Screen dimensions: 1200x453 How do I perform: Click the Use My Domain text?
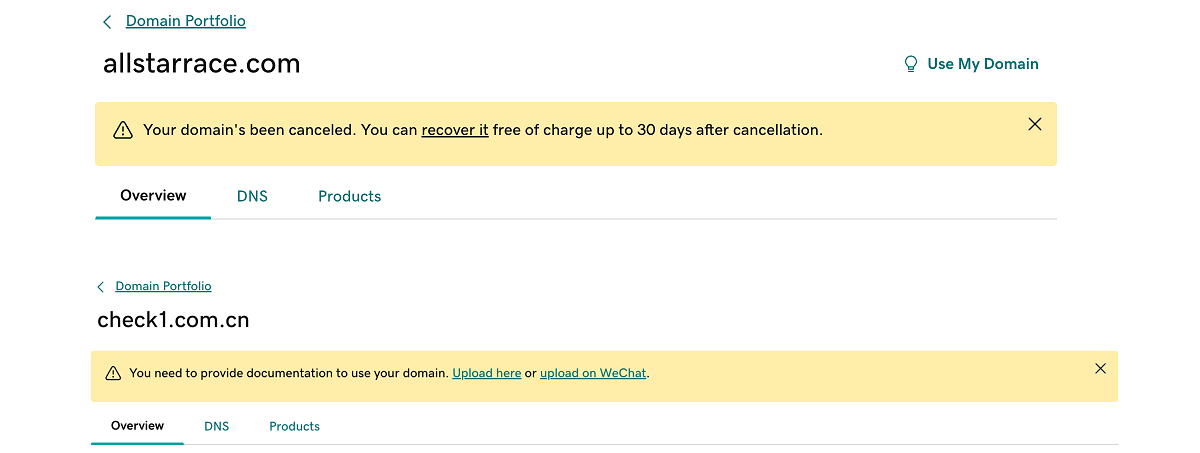(983, 64)
